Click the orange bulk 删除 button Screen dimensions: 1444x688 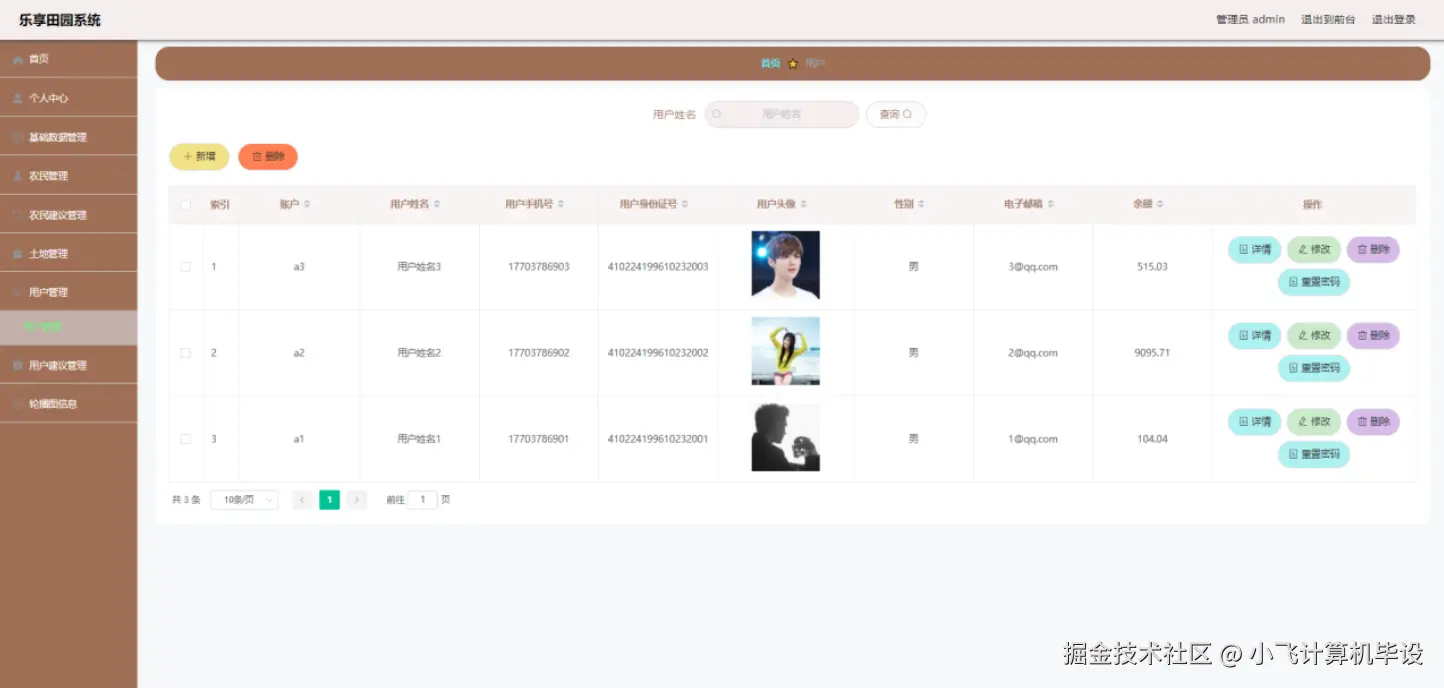coord(268,157)
